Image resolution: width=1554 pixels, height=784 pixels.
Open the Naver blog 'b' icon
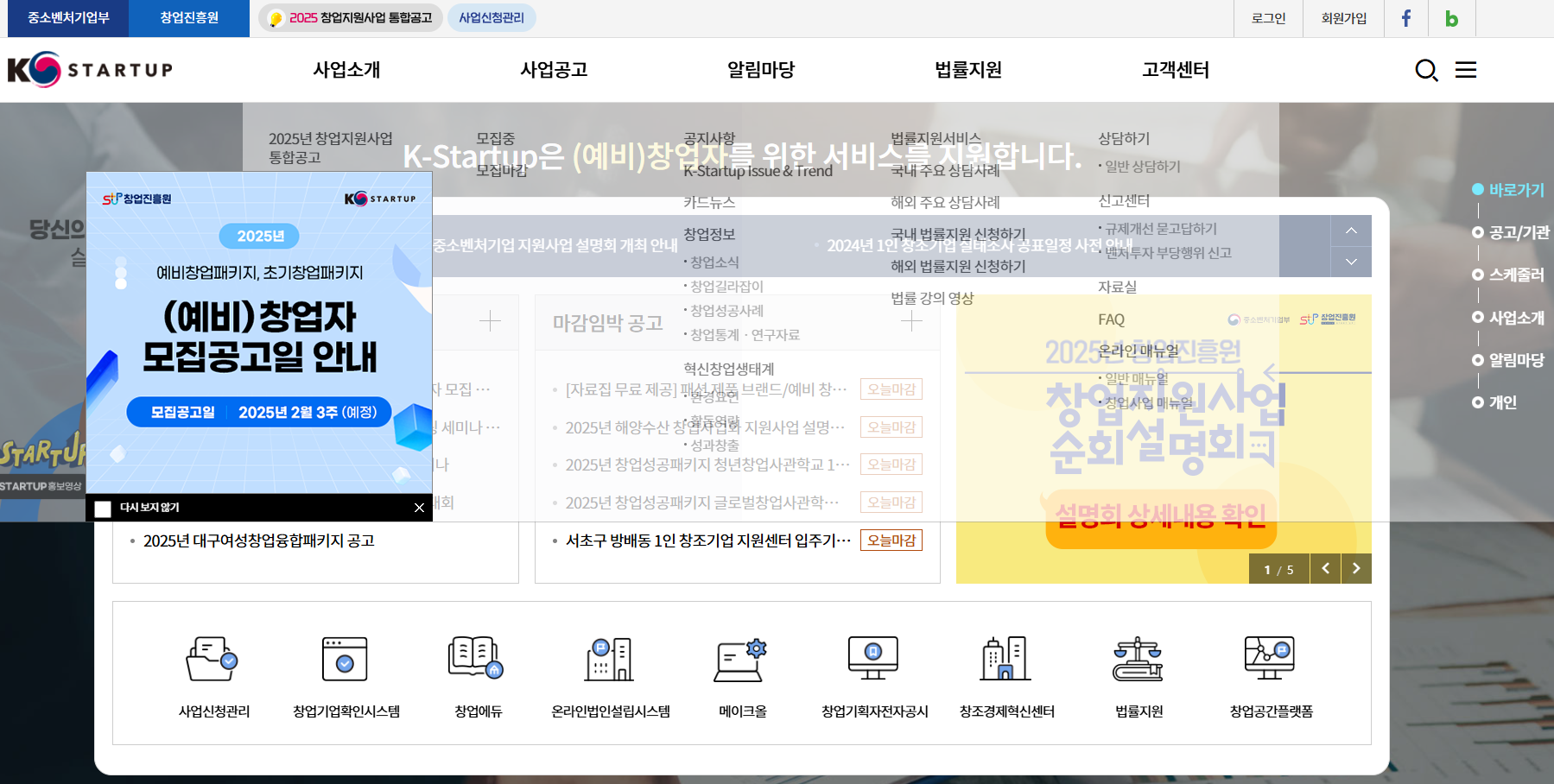(1451, 18)
